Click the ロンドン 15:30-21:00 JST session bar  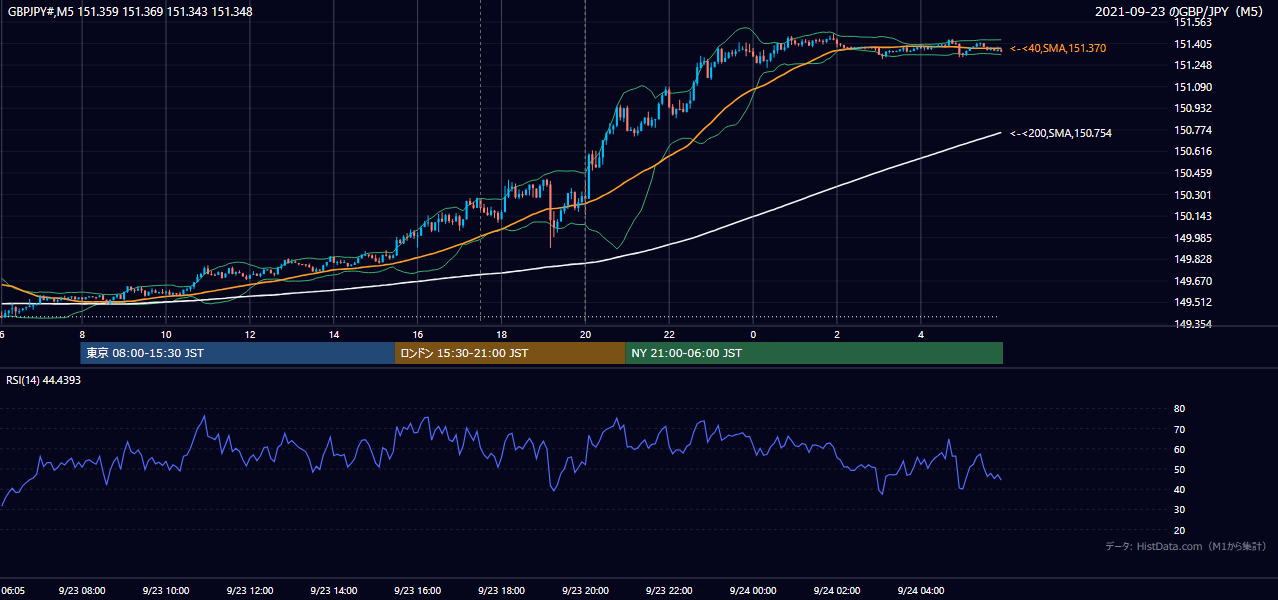[510, 353]
